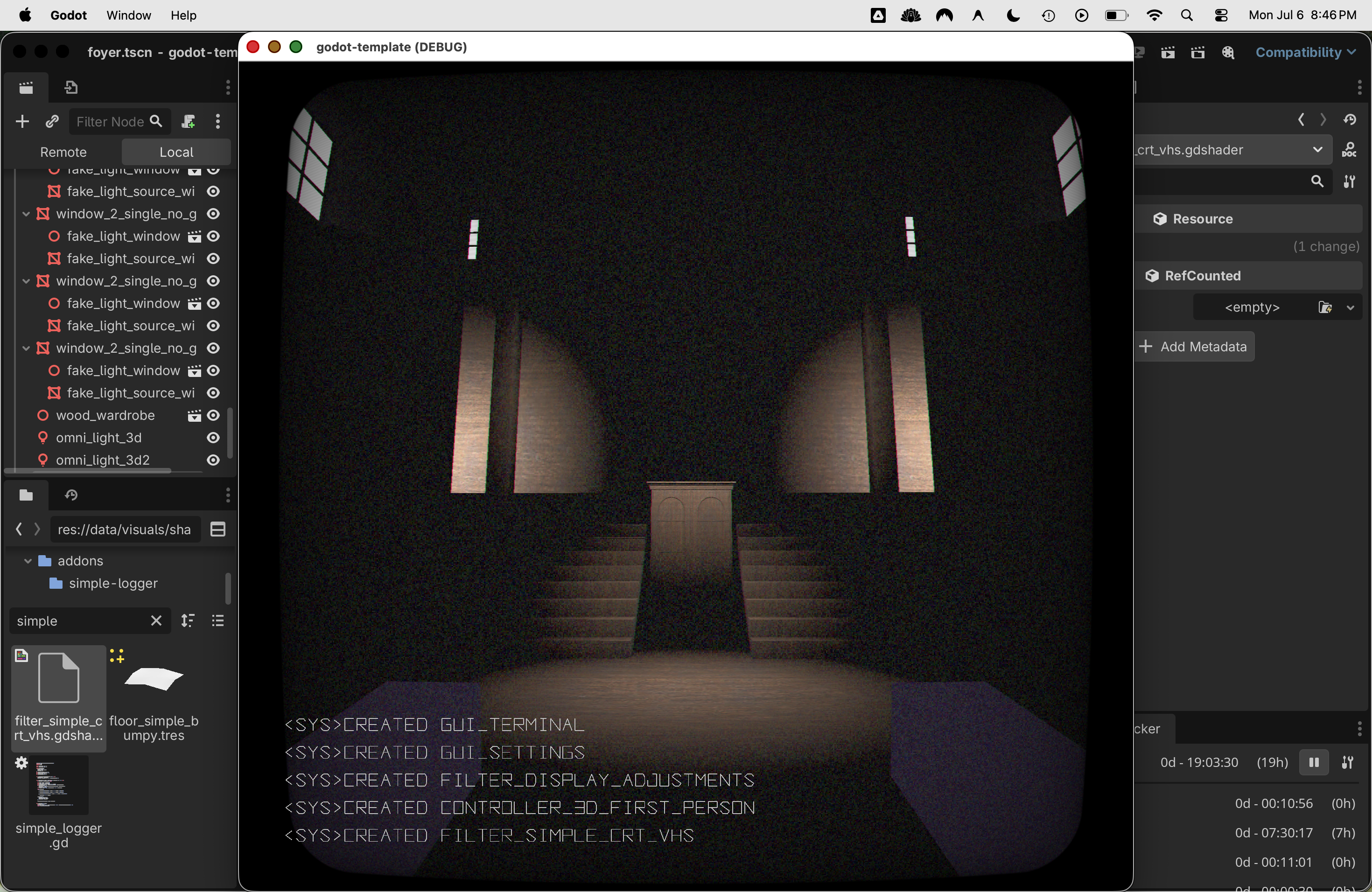Screen dimensions: 1372x892
Task: Go to previous FileSystem folder
Action: [x=19, y=530]
